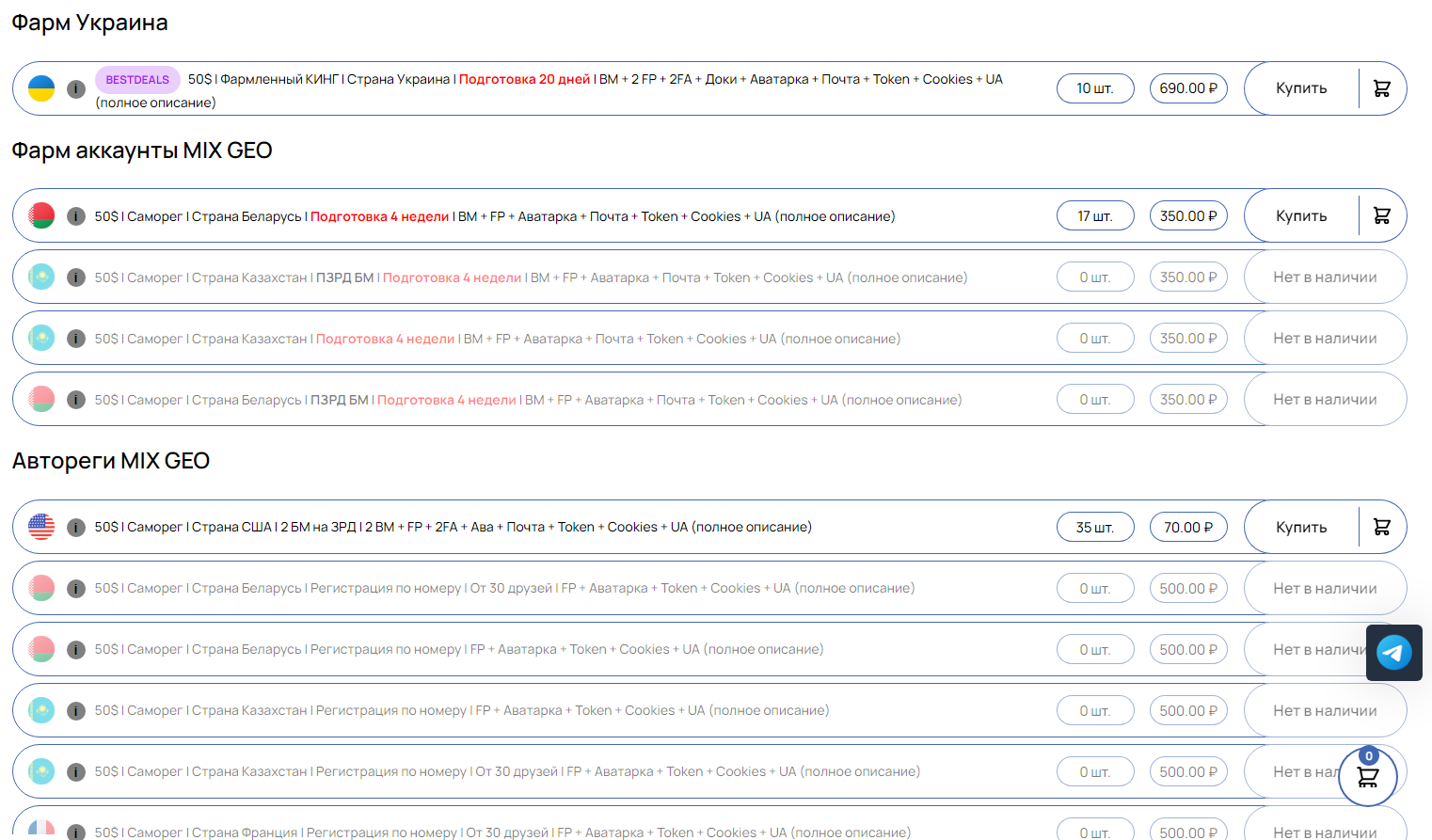Click Kazakhstan flag of Казахстан Подготовка 4 недели listing without ПЗРД
This screenshot has width=1432, height=840.
pos(41,338)
